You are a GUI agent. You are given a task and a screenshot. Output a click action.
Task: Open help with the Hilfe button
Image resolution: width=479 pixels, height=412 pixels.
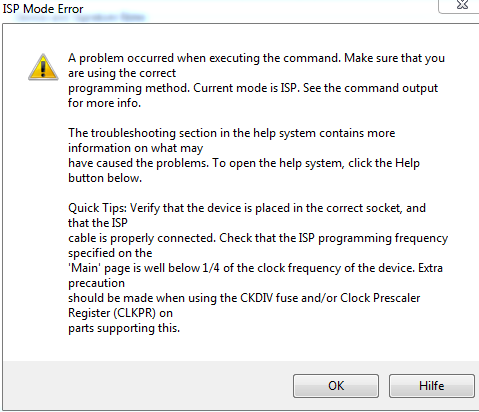point(432,386)
